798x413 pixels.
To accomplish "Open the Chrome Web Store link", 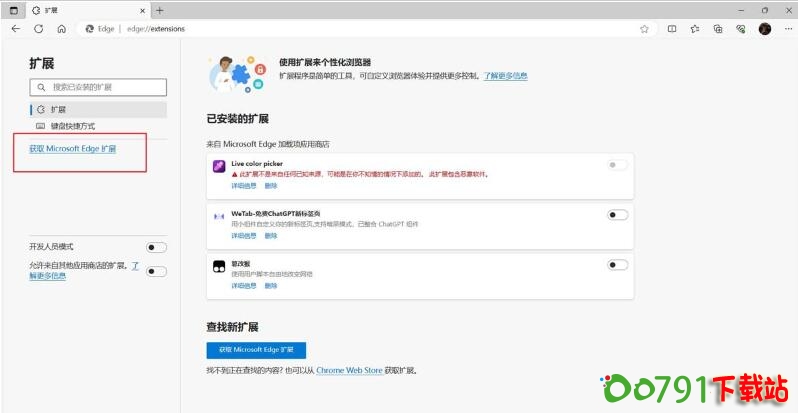I will click(349, 370).
